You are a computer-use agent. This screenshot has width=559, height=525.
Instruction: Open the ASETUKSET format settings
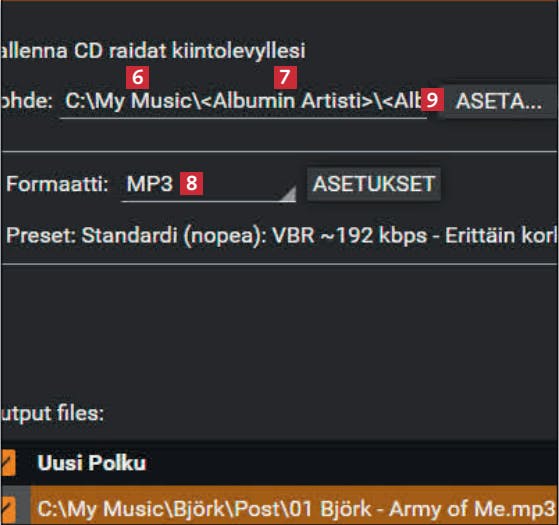[x=374, y=184]
